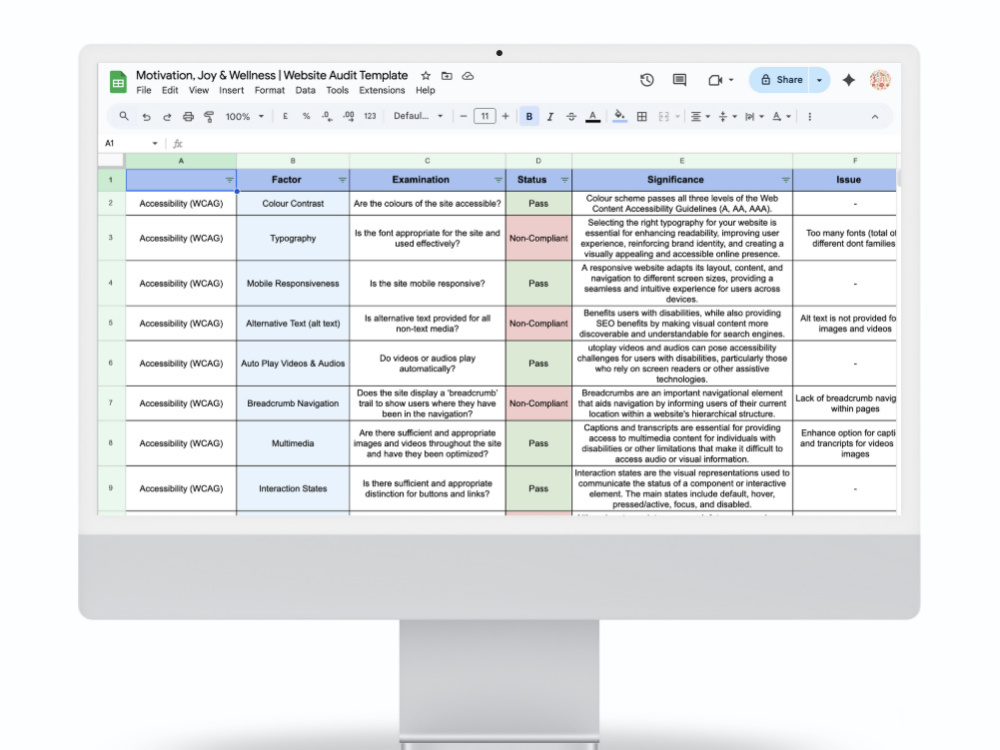Format as percent

[306, 116]
